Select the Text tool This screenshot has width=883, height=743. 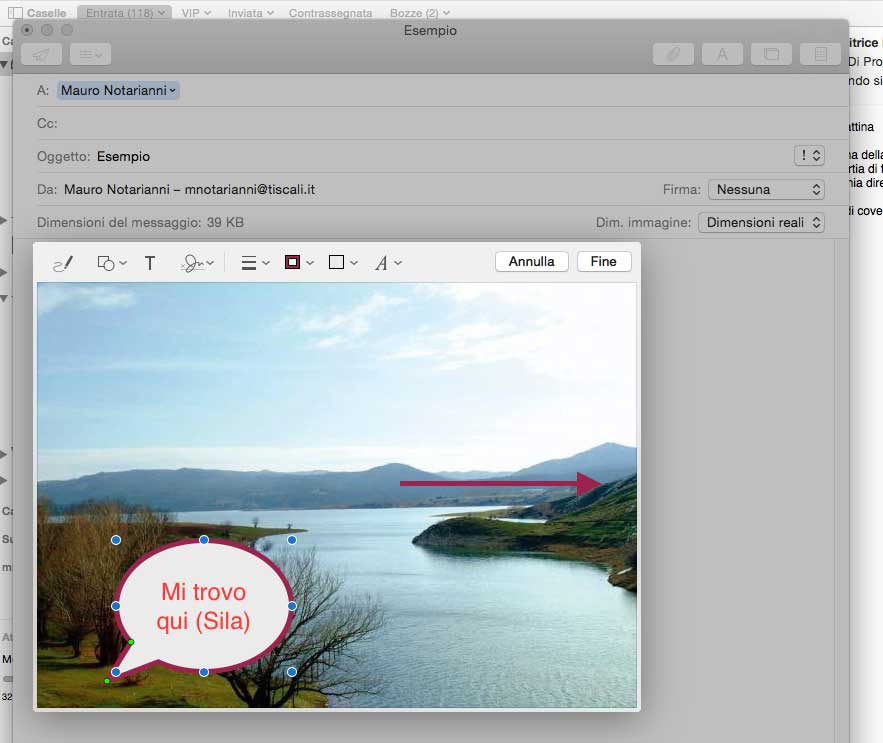coord(150,263)
